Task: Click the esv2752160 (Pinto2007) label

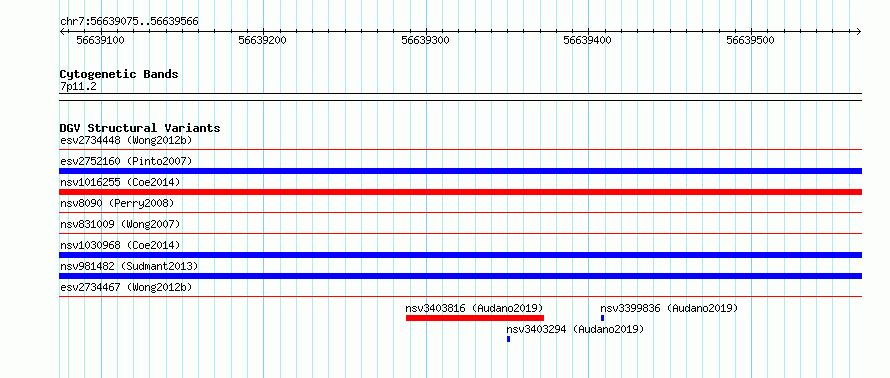Action: 126,161
